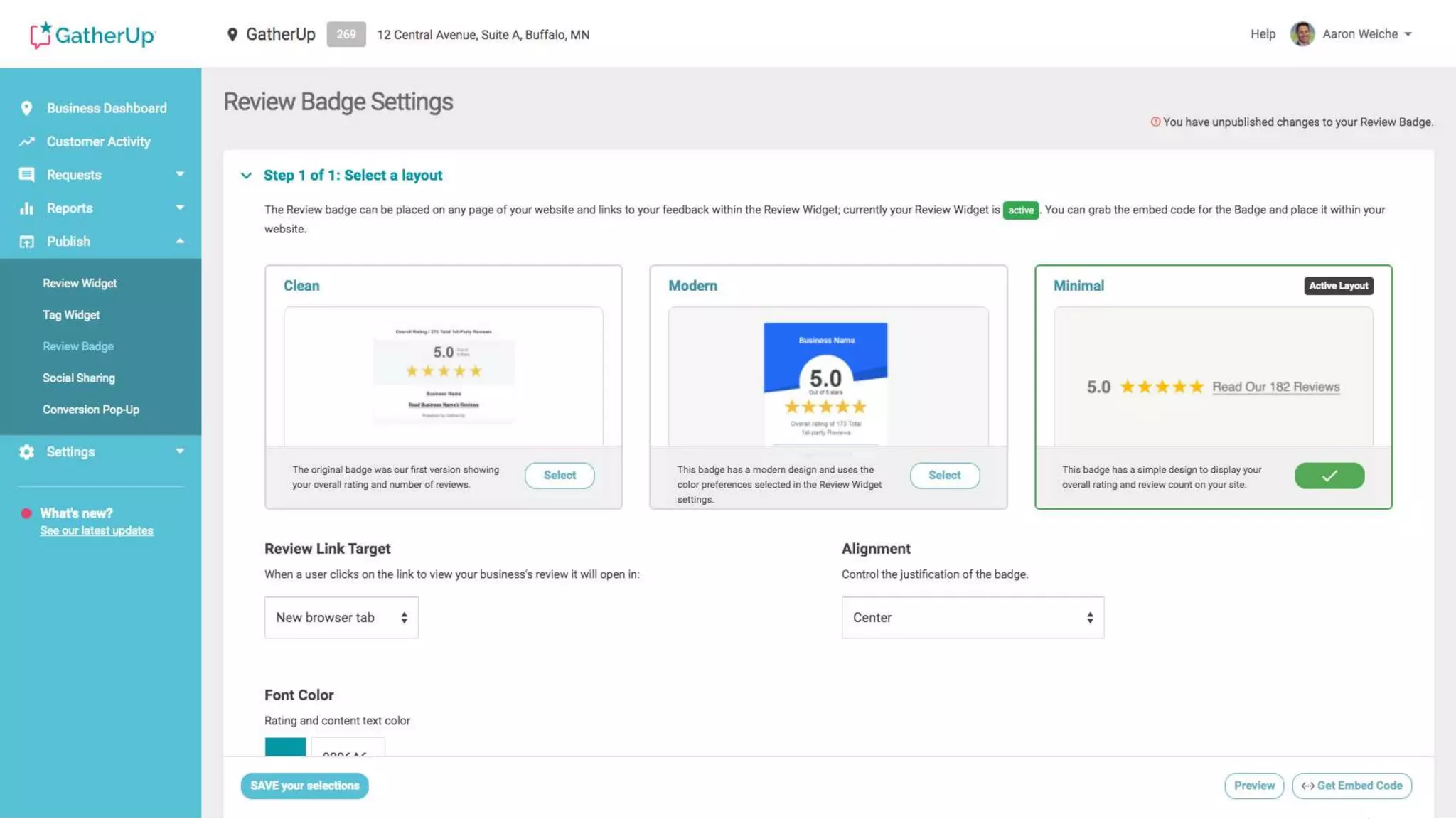Click the teal Font Color swatch
This screenshot has height=819, width=1456.
[x=285, y=746]
